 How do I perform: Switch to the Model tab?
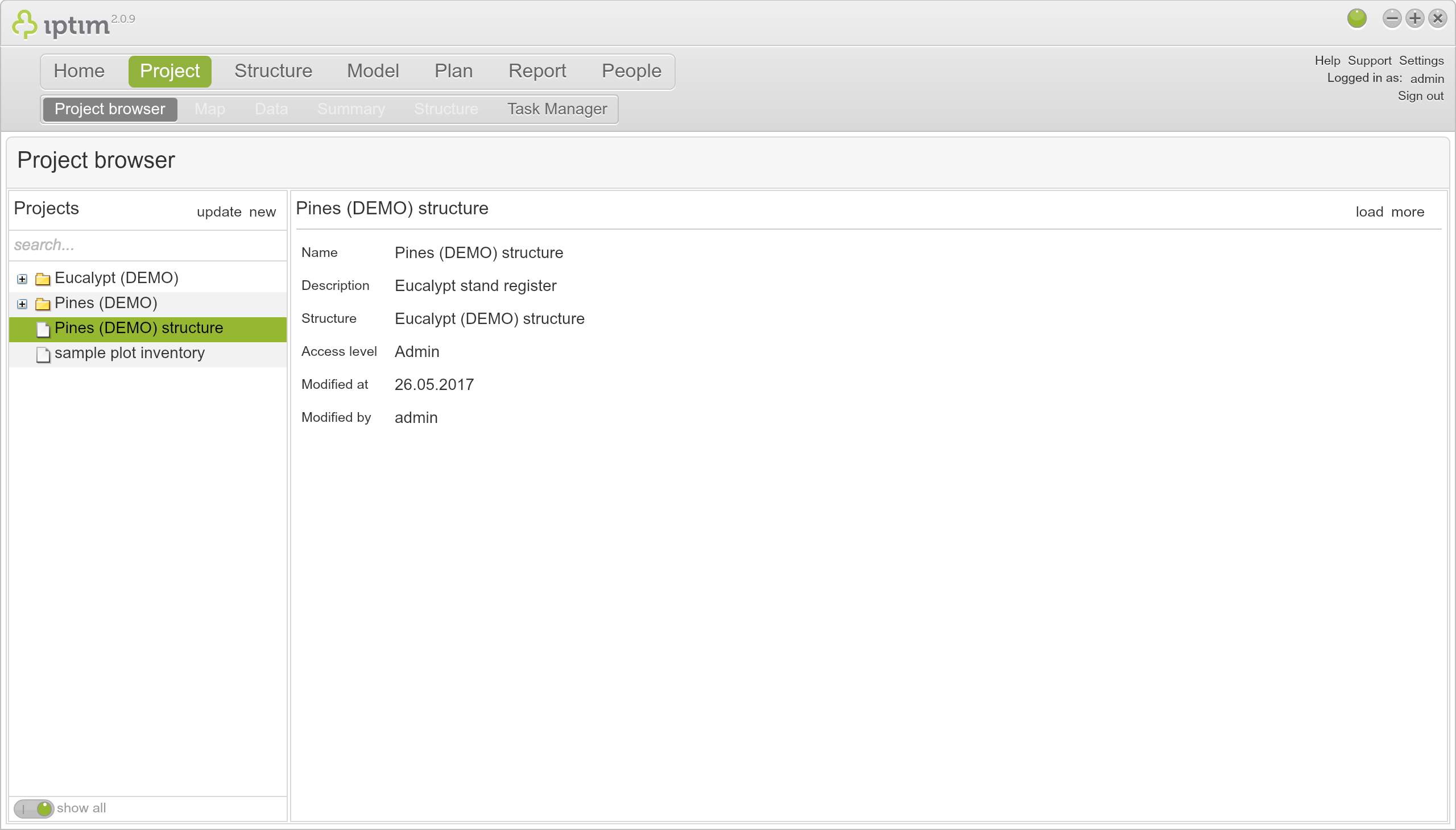(x=373, y=70)
